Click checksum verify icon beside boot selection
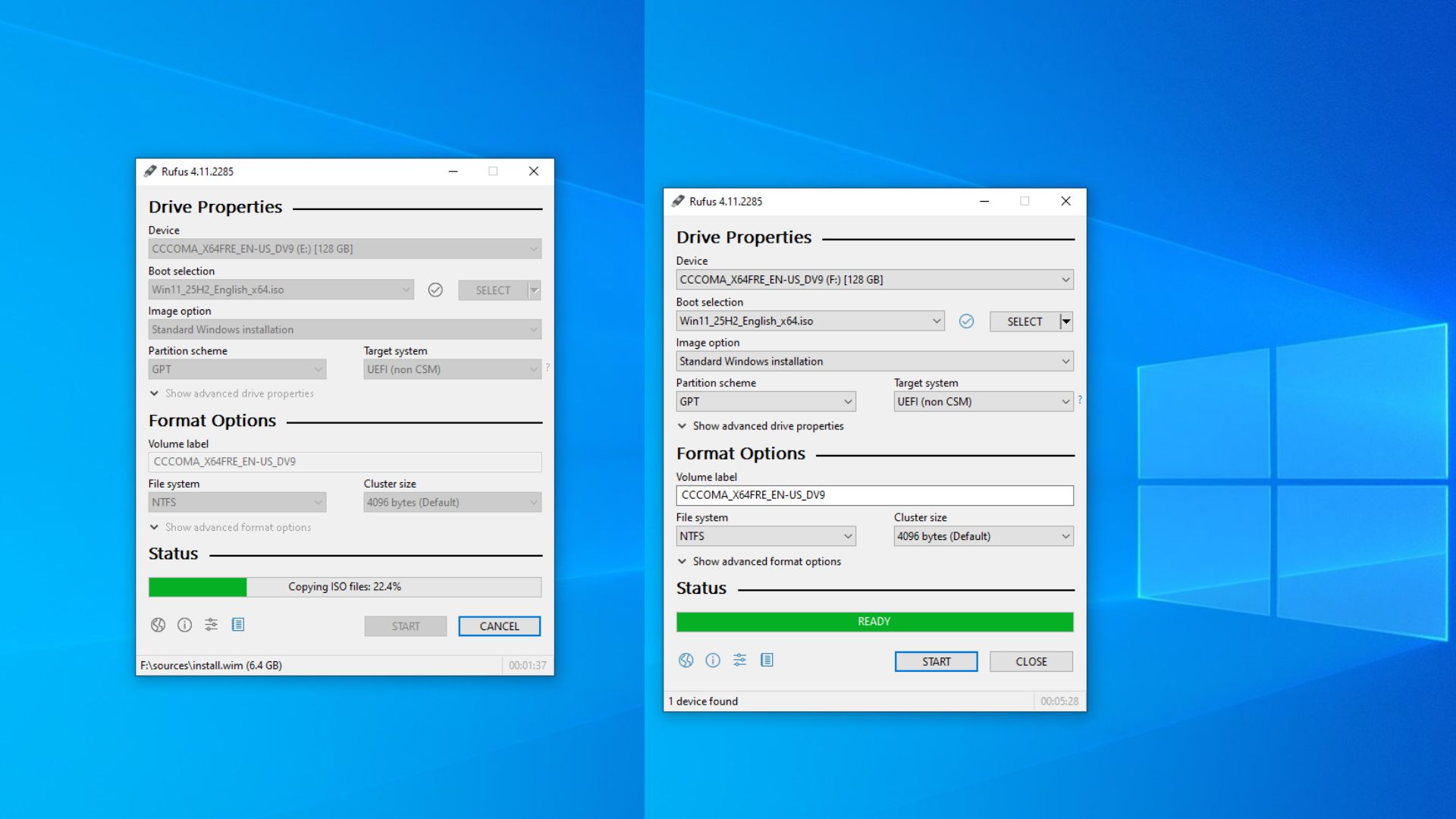This screenshot has width=1456, height=819. pos(967,321)
